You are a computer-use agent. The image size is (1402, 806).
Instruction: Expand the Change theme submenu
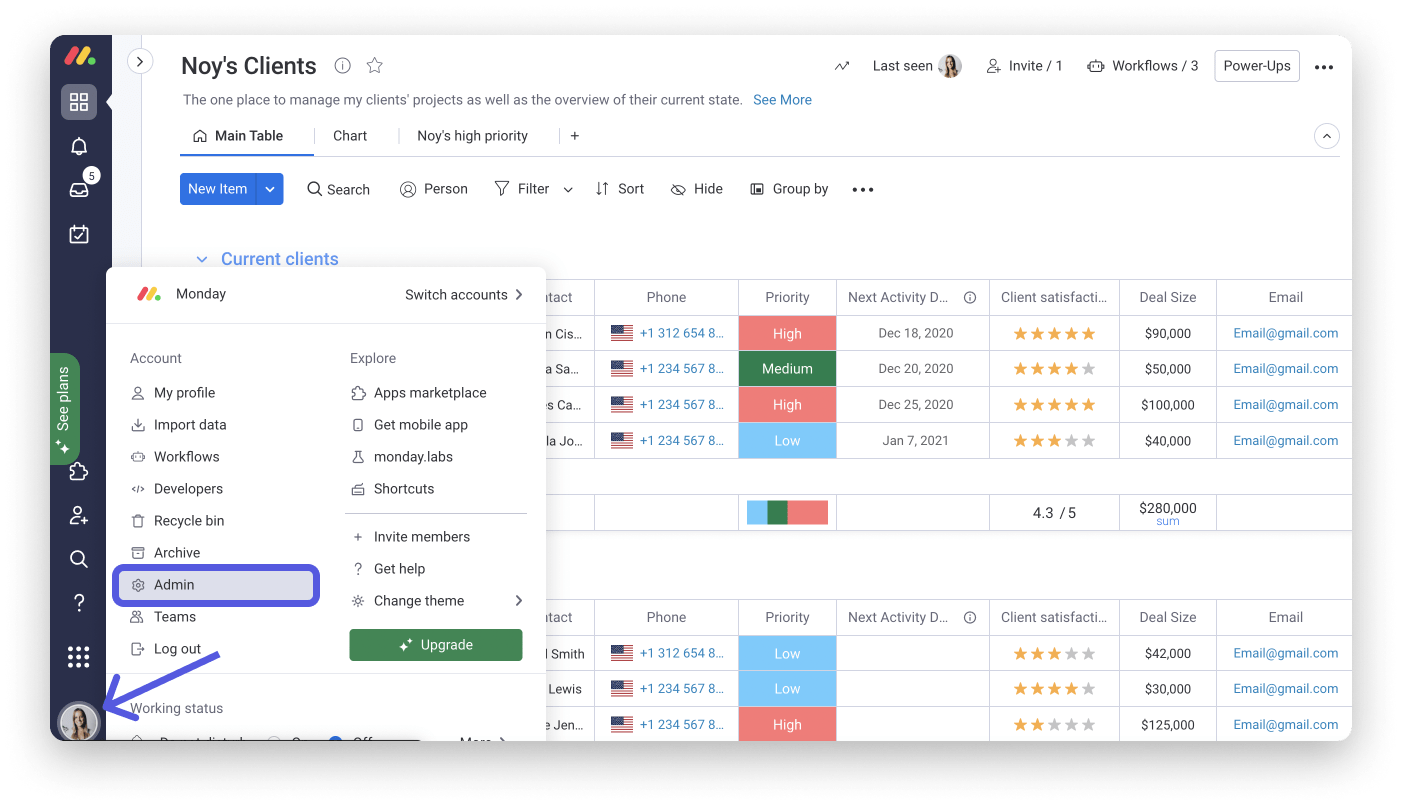(x=519, y=600)
